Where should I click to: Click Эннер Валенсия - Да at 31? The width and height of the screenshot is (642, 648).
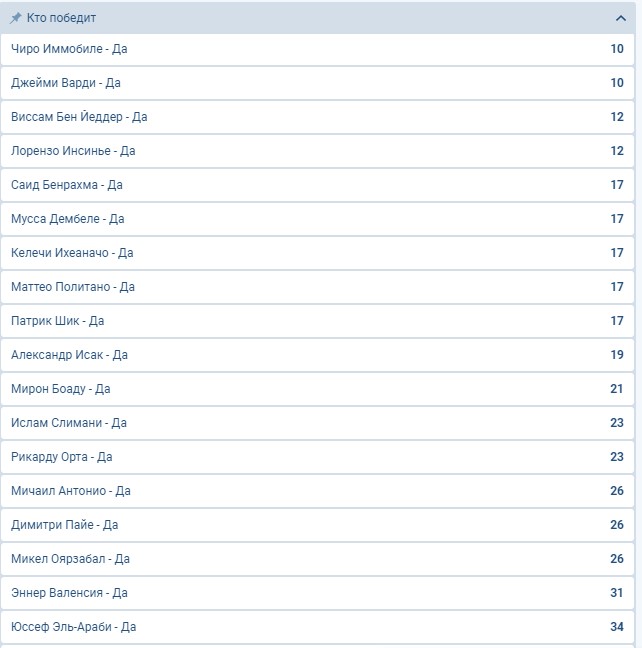tap(317, 593)
